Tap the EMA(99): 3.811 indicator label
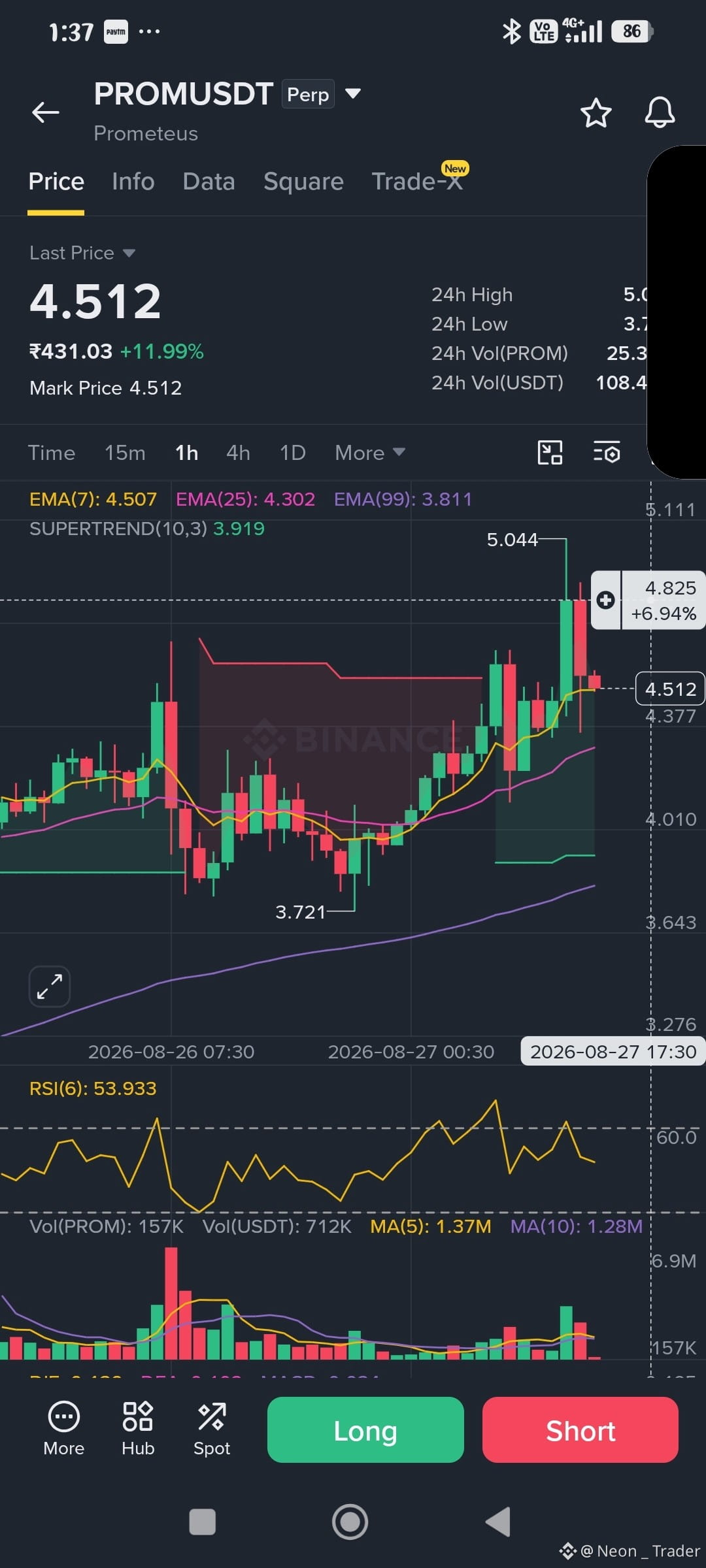The height and width of the screenshot is (1568, 706). pos(403,499)
